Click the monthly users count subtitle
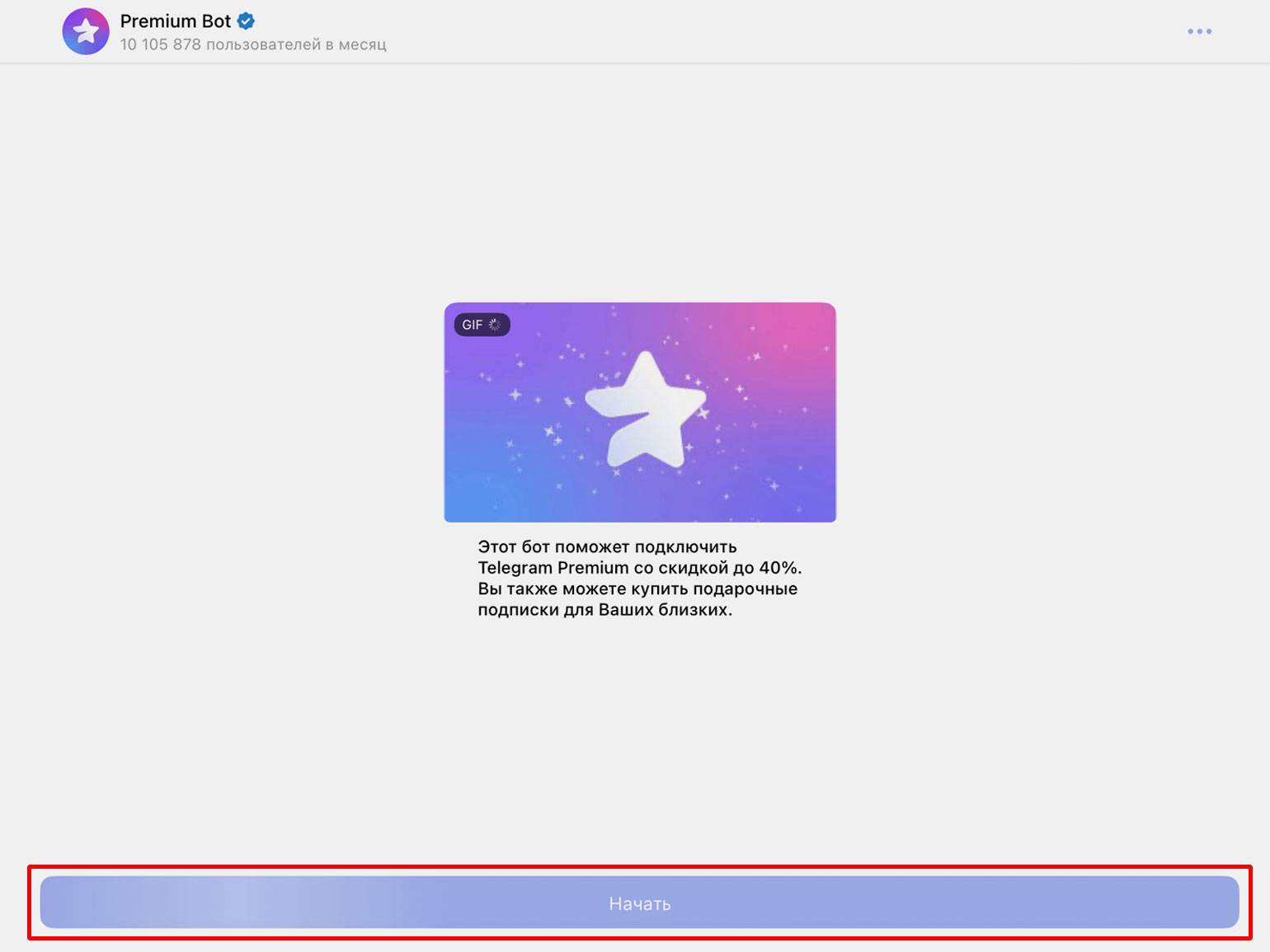The height and width of the screenshot is (952, 1270). tap(252, 45)
